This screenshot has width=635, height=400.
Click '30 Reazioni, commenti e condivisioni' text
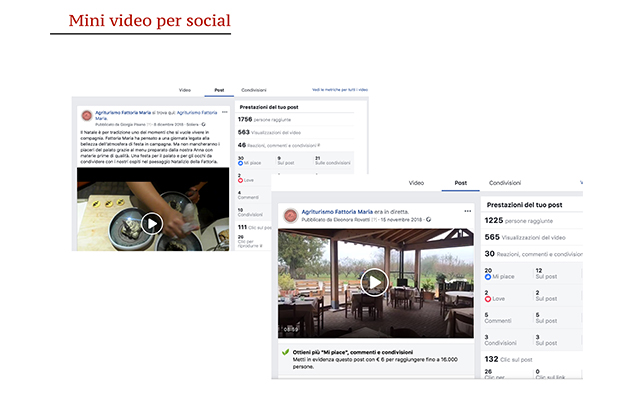533,254
